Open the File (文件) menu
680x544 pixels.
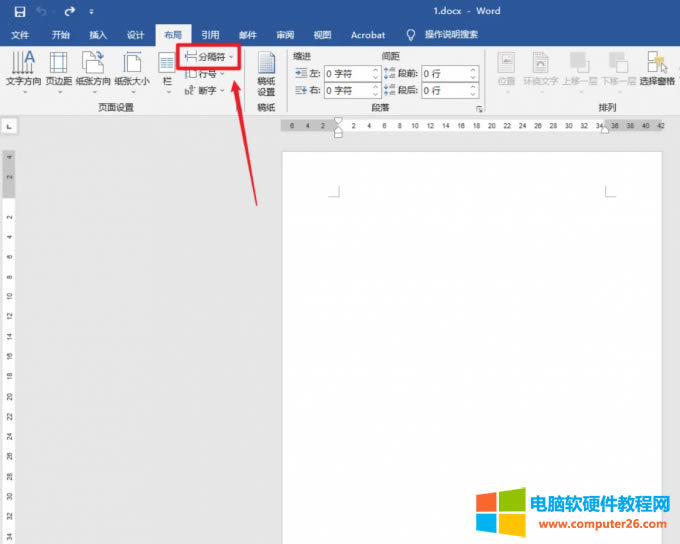[20, 35]
